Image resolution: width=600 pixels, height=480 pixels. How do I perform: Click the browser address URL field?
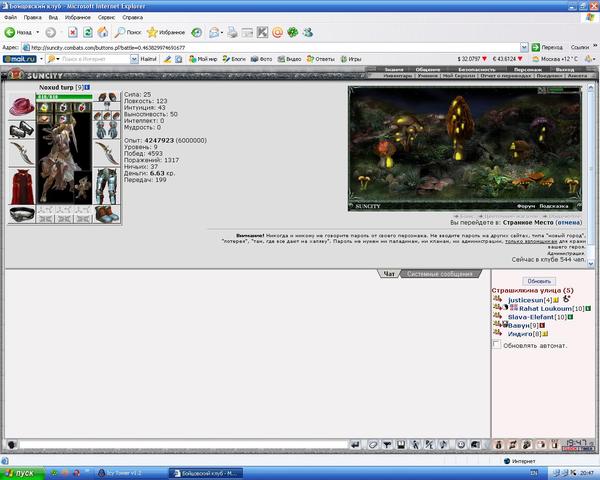tap(271, 47)
